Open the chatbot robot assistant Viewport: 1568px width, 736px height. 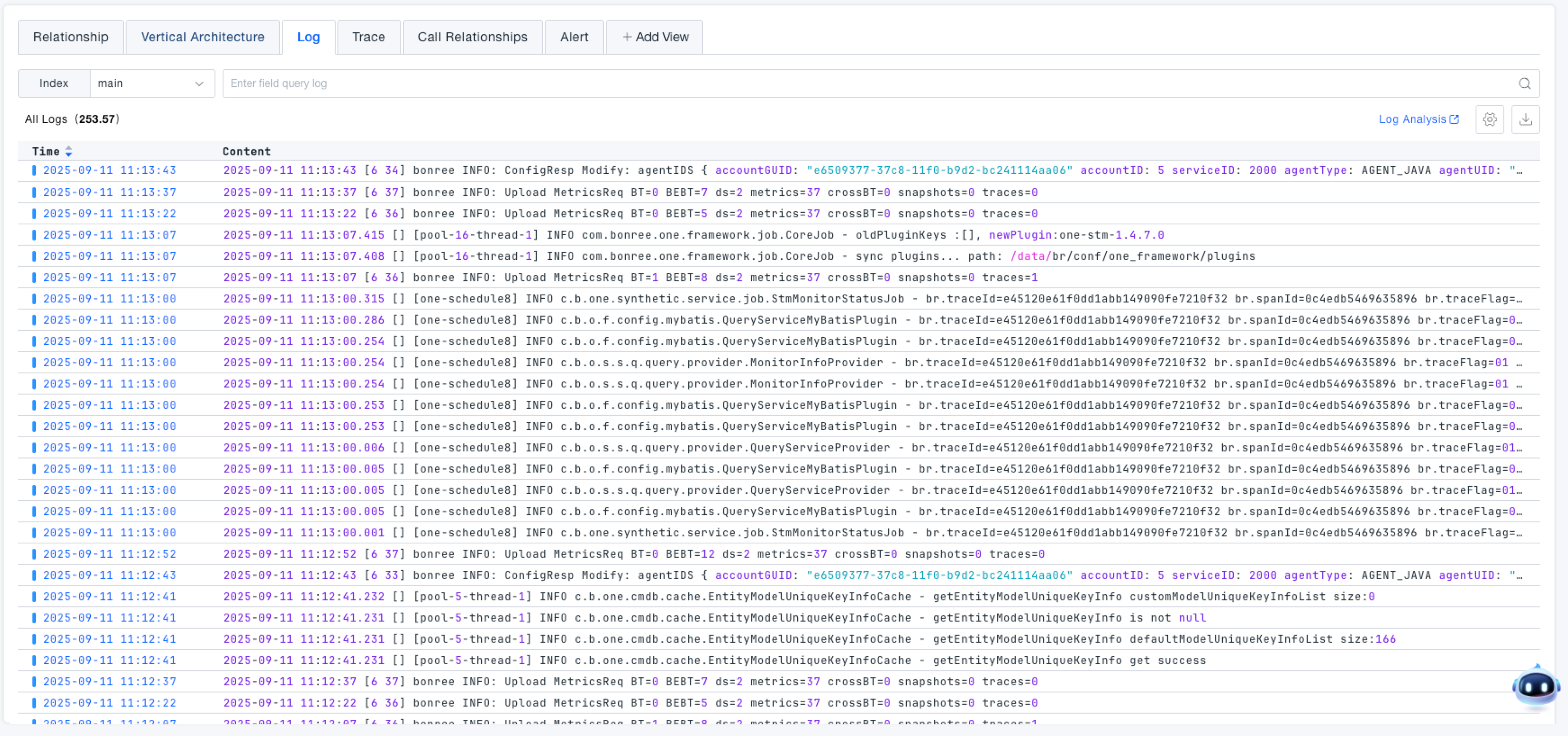pyautogui.click(x=1535, y=687)
